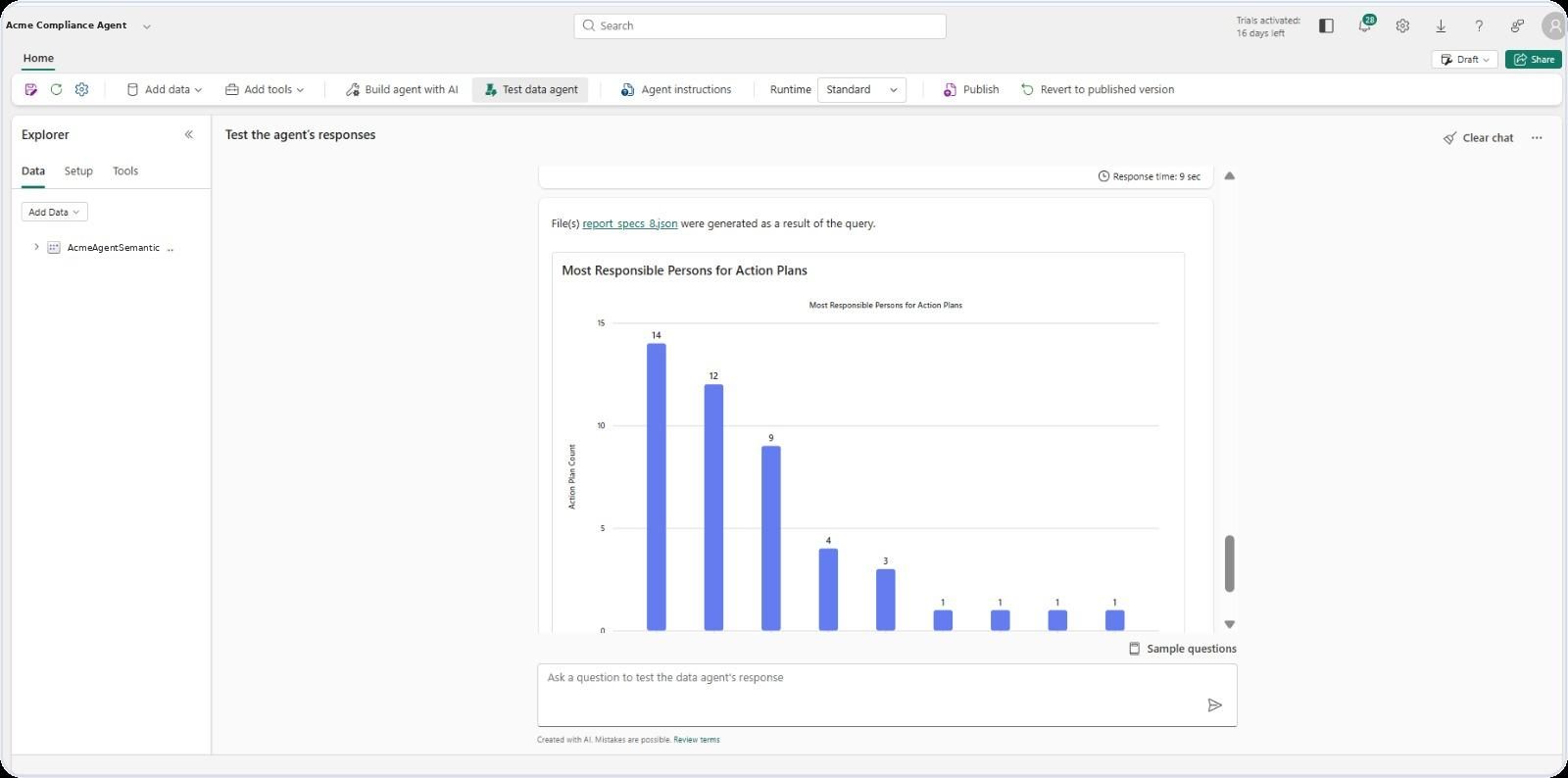Click the chart heading Most Responsible Persons

pyautogui.click(x=684, y=270)
